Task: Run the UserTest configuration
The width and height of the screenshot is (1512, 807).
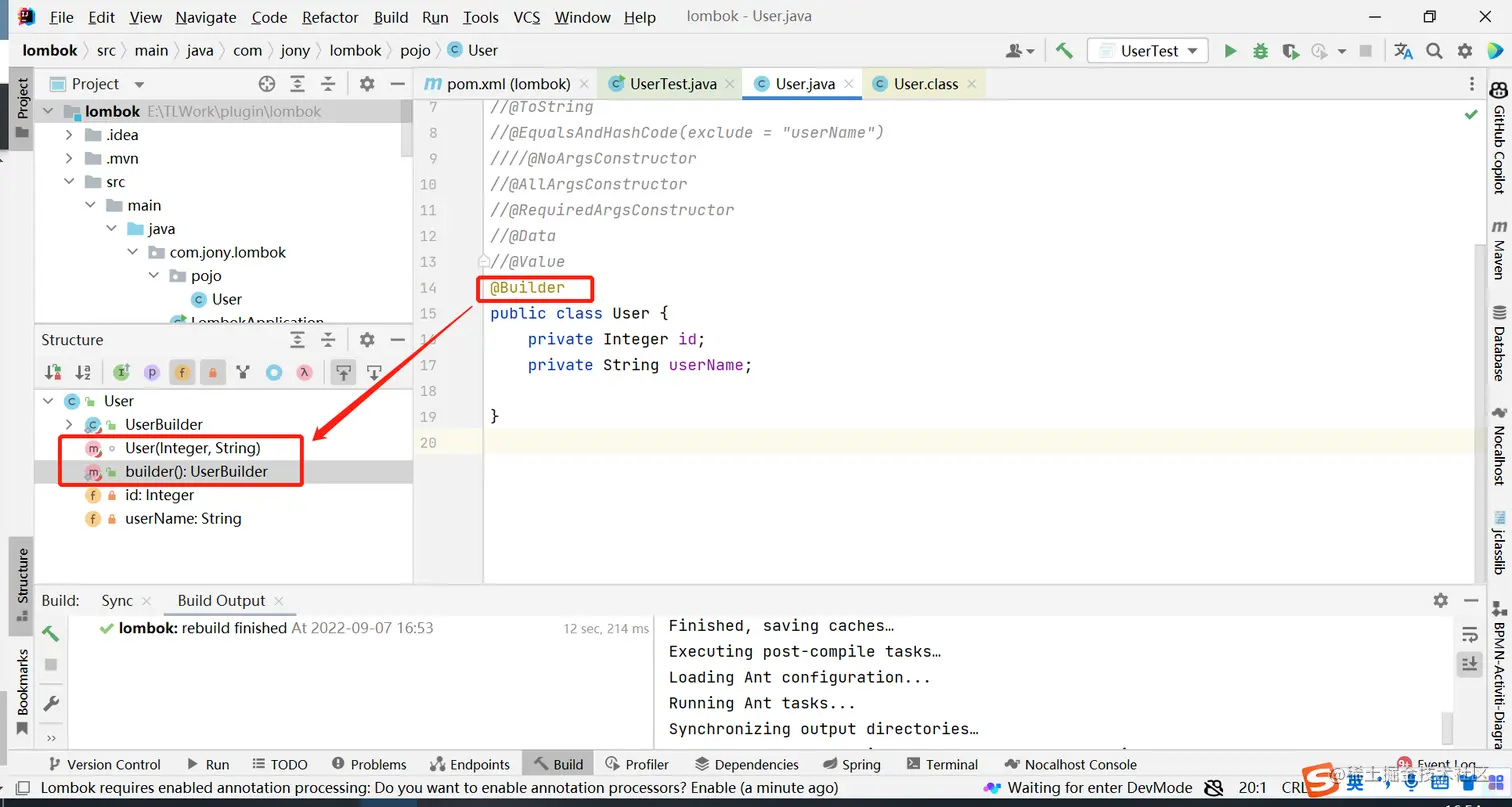Action: tap(1230, 51)
